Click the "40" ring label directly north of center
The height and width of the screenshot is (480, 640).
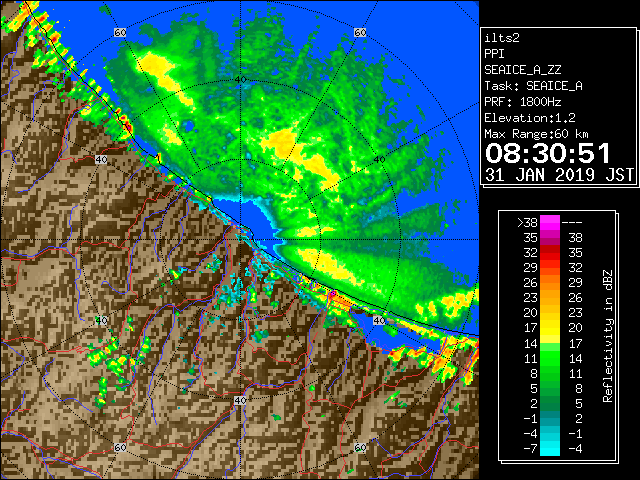coord(240,80)
